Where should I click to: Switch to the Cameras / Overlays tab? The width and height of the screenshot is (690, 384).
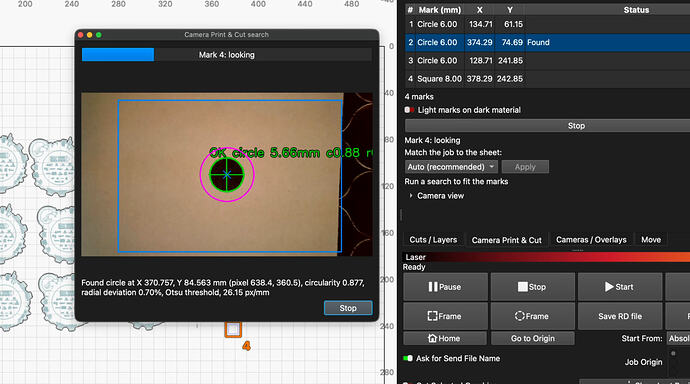click(591, 240)
